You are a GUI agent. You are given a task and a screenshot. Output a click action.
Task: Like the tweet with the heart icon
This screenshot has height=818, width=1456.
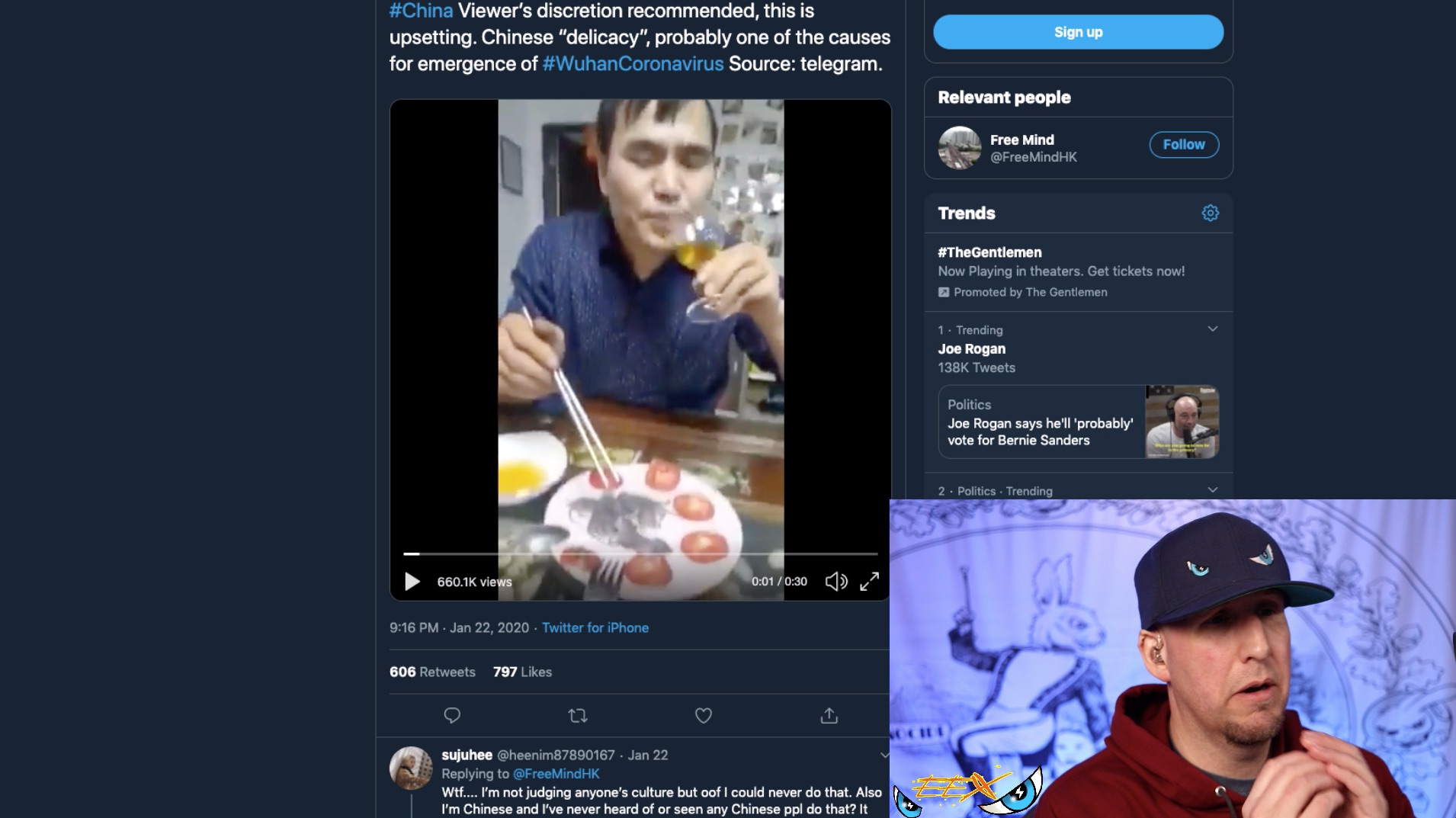(x=703, y=715)
